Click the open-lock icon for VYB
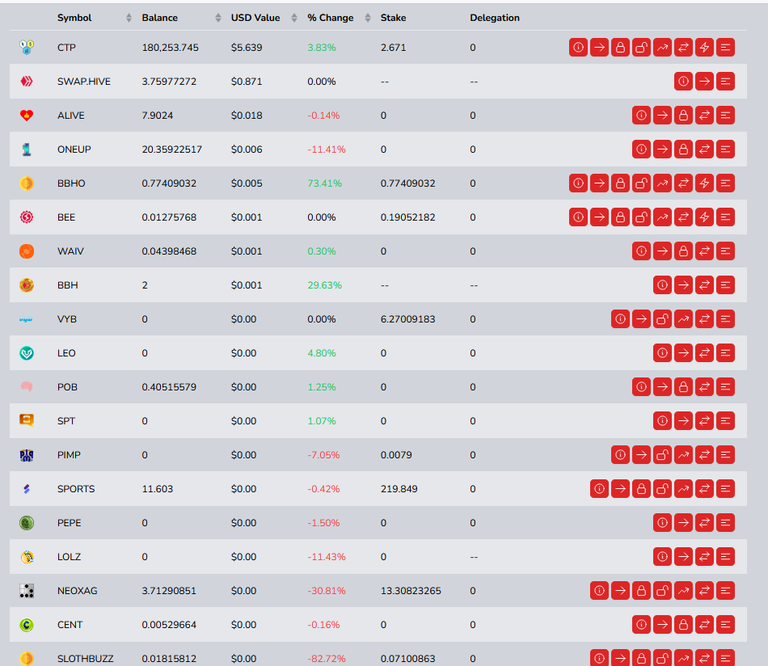Image resolution: width=768 pixels, height=666 pixels. coord(662,319)
